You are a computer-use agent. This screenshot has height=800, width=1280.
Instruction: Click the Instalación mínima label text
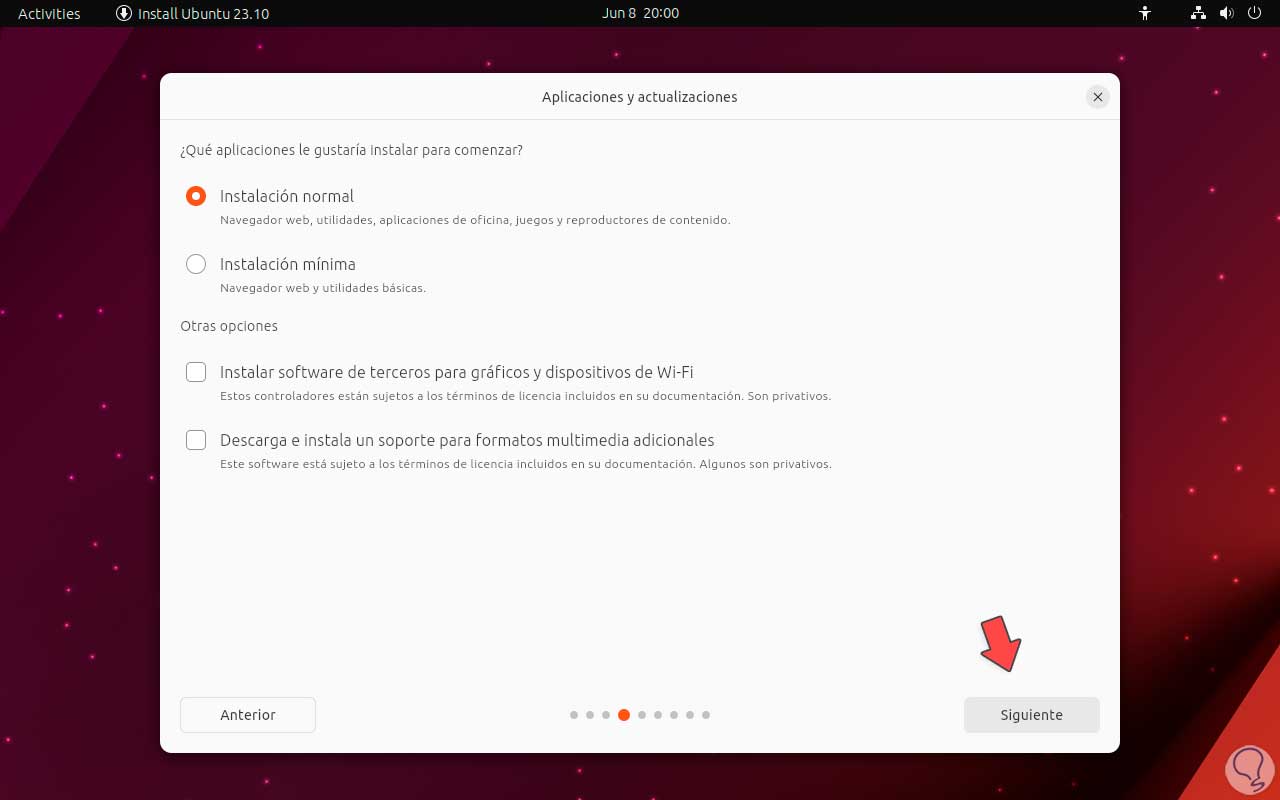point(288,264)
